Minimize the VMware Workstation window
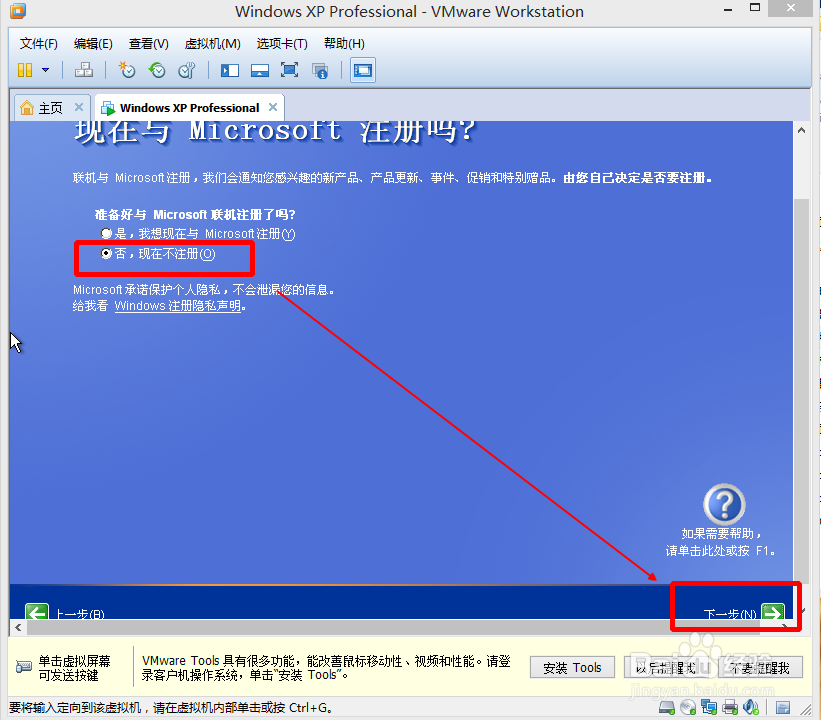821x720 pixels. tap(728, 9)
